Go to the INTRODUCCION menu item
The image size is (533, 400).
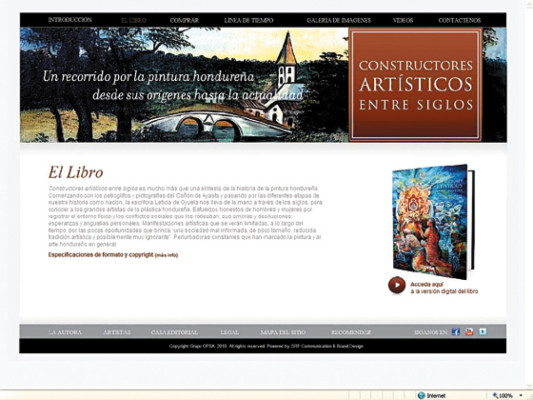coord(70,20)
